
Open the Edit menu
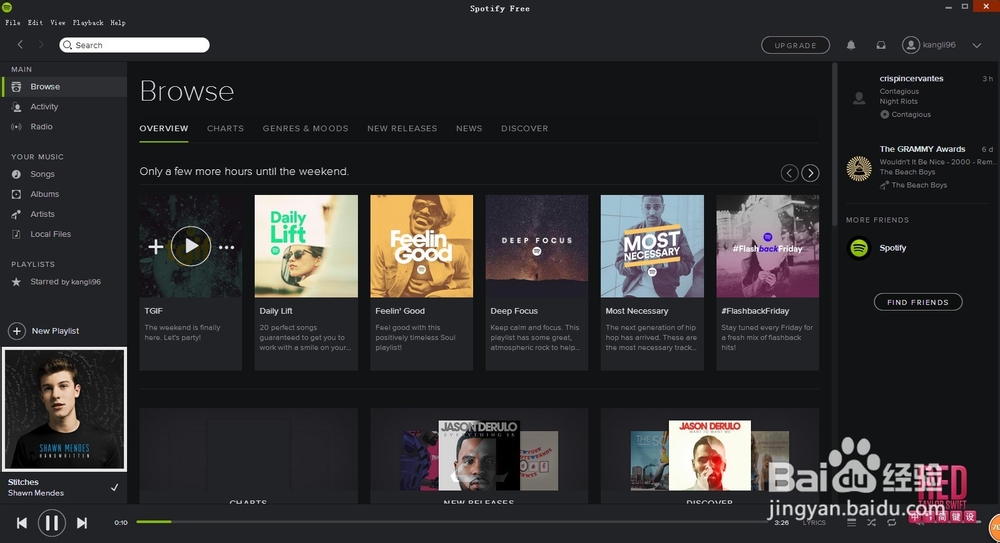tap(35, 22)
